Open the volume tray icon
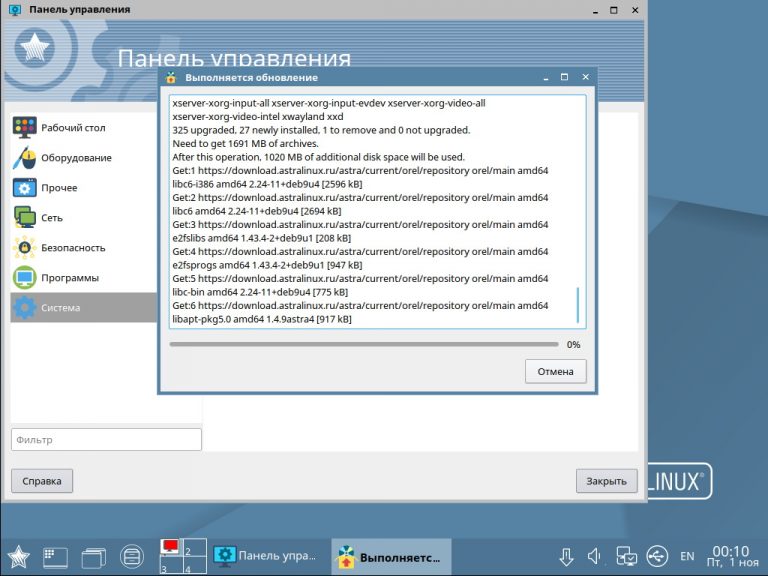Image resolution: width=768 pixels, height=576 pixels. click(595, 556)
